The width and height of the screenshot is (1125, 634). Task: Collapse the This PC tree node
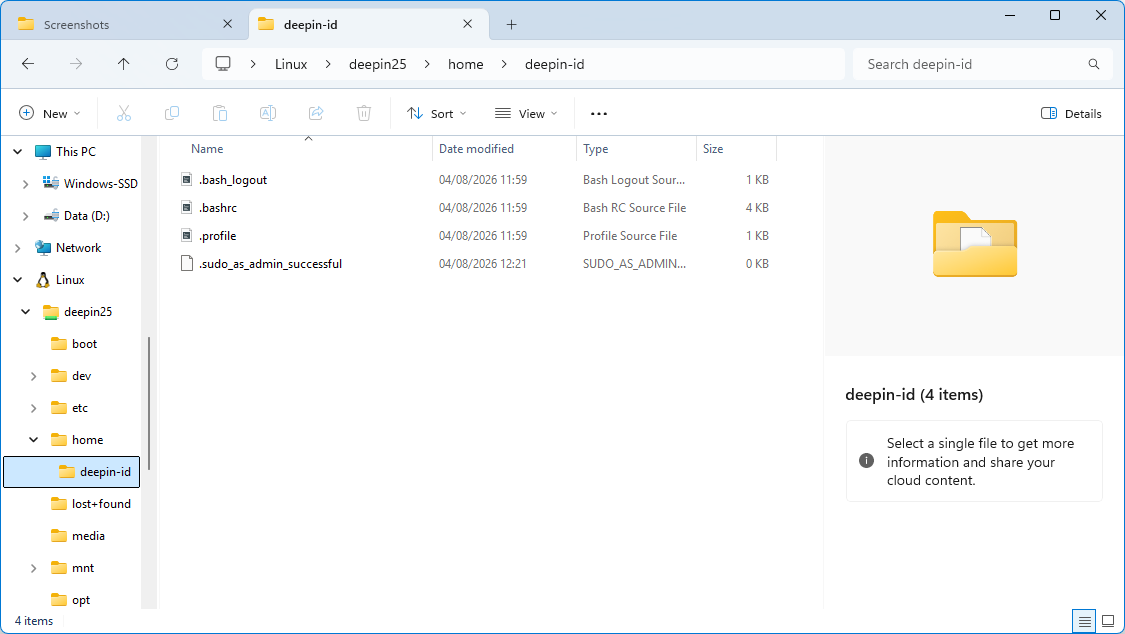(x=18, y=151)
